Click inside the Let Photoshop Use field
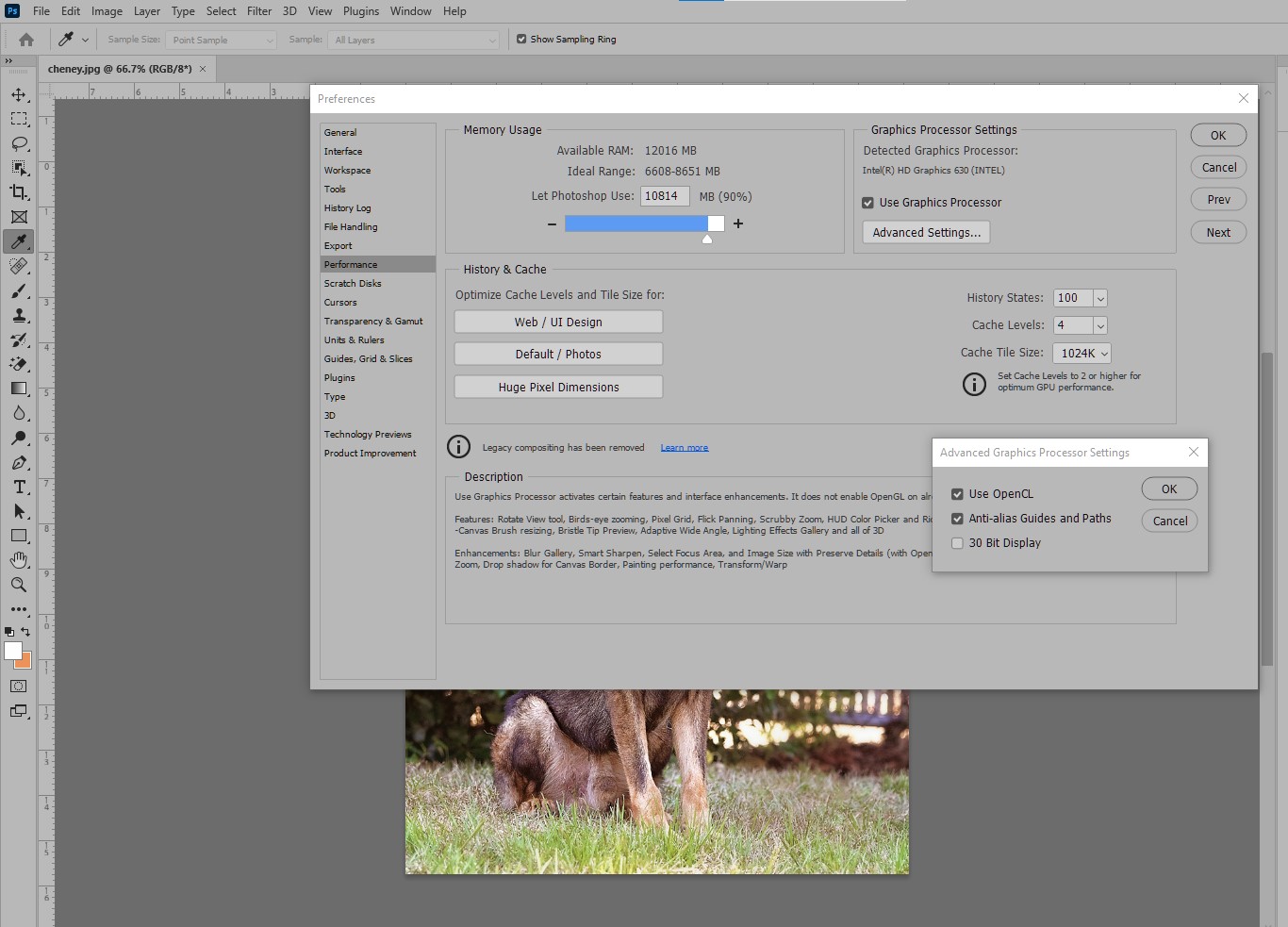 coord(664,195)
